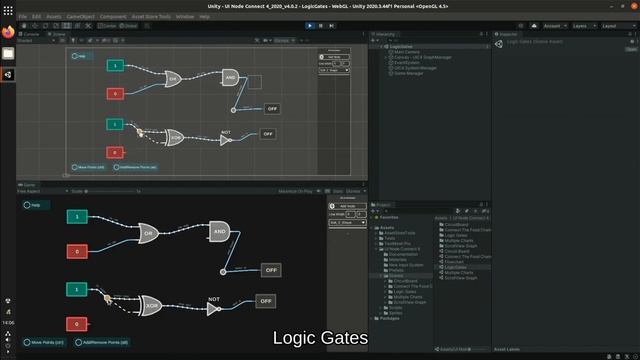Toggle Move Points option in Game view
640x360 pixels.
point(43,342)
